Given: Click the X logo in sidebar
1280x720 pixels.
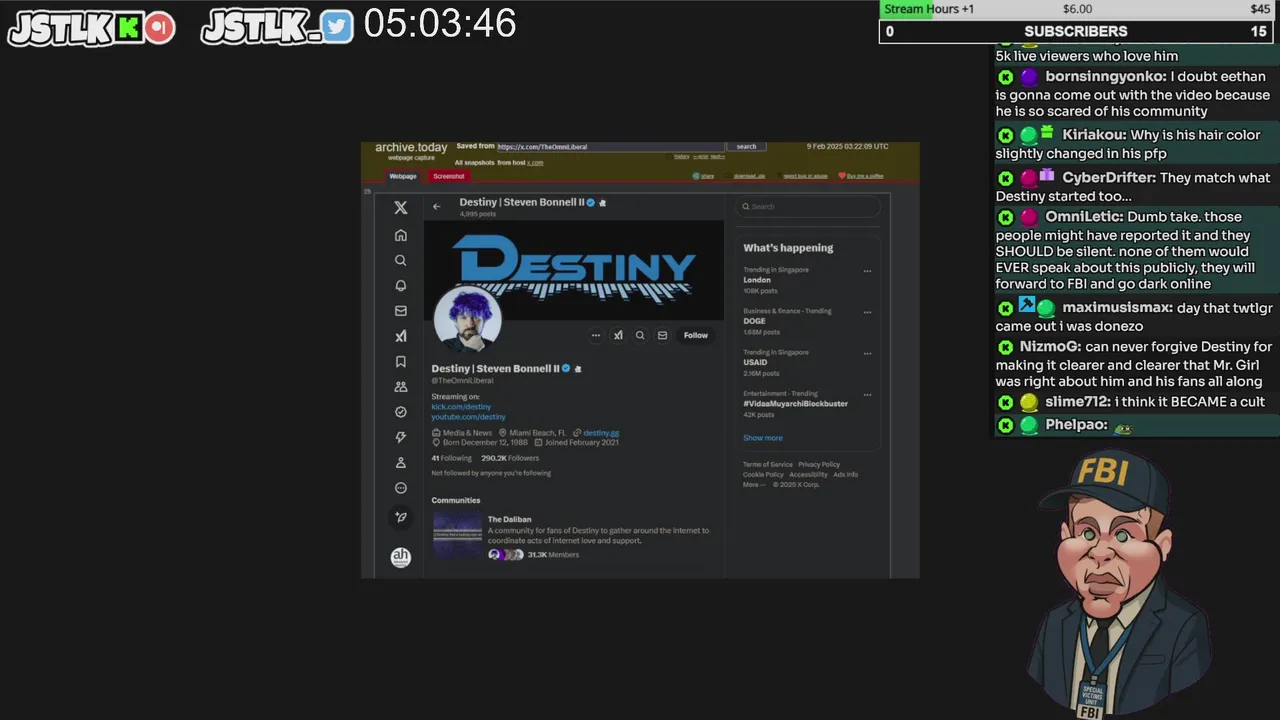Looking at the screenshot, I should coord(400,207).
